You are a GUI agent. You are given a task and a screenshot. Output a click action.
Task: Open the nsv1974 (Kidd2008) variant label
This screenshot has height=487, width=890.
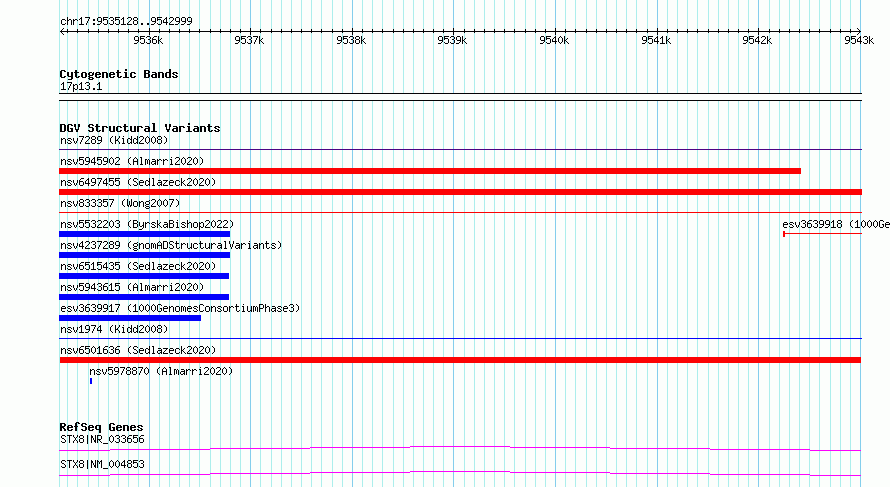(114, 329)
